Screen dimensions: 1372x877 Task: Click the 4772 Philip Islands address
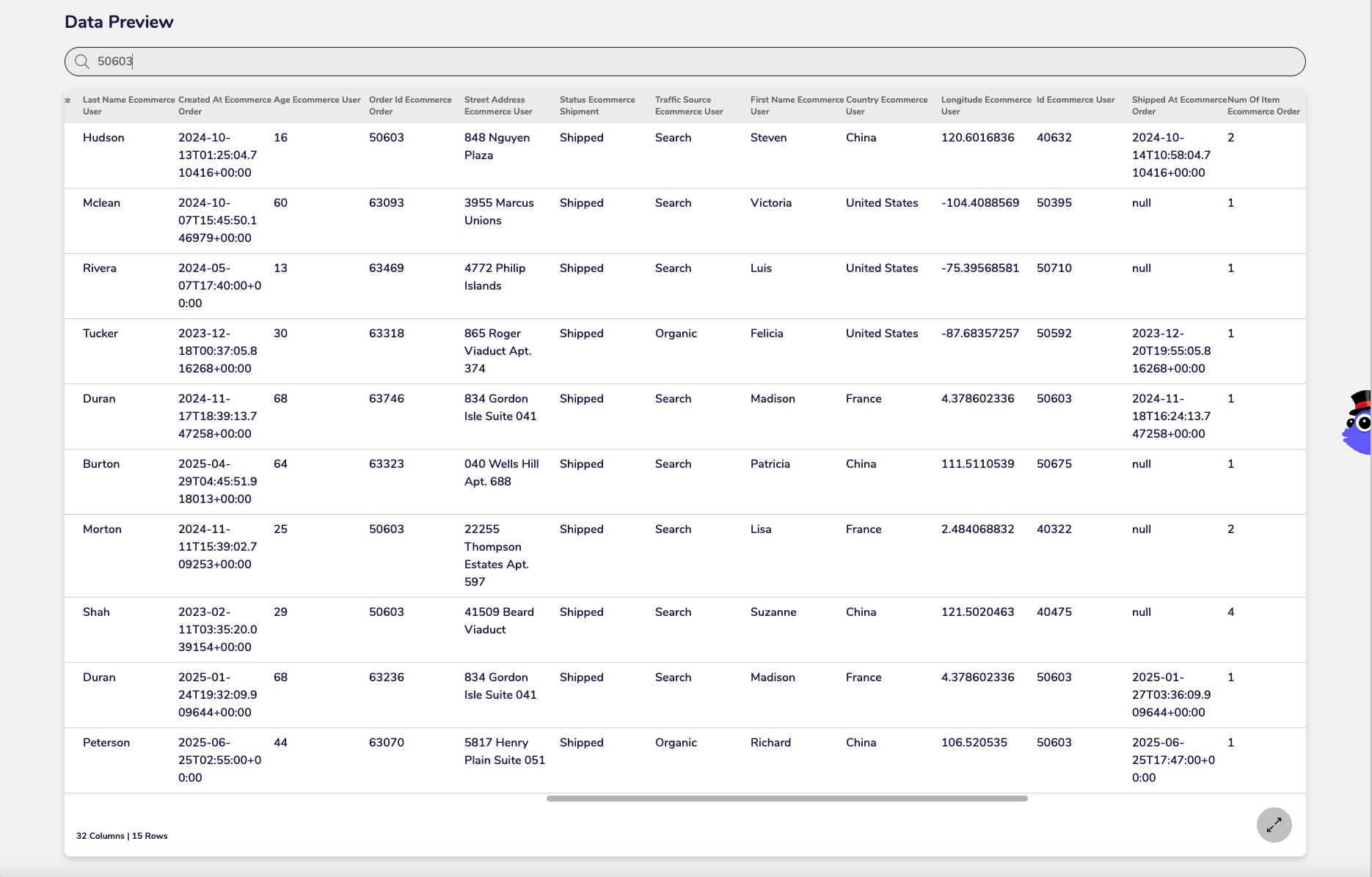[x=495, y=277]
